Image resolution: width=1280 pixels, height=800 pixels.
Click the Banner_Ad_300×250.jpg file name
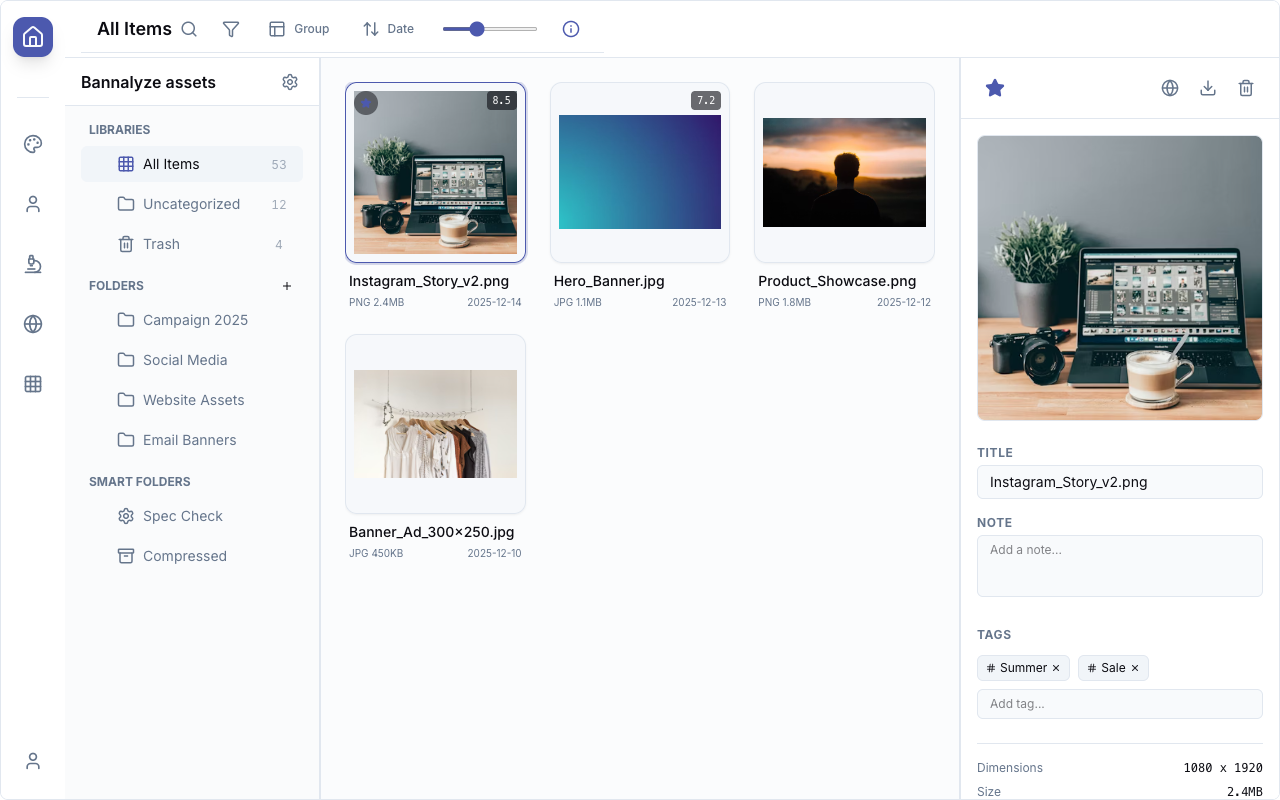pyautogui.click(x=431, y=532)
